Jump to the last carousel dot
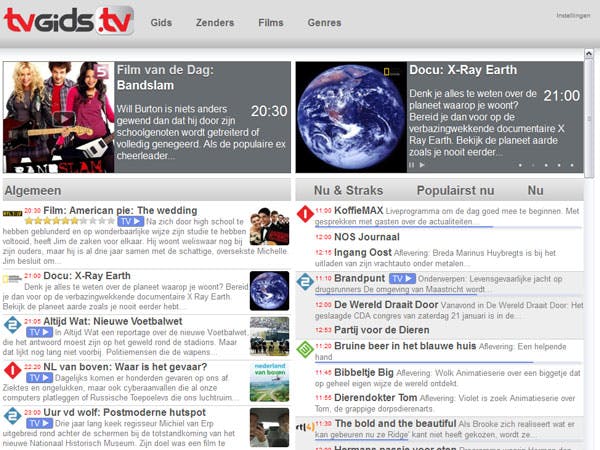This screenshot has width=600, height=450. (x=572, y=165)
